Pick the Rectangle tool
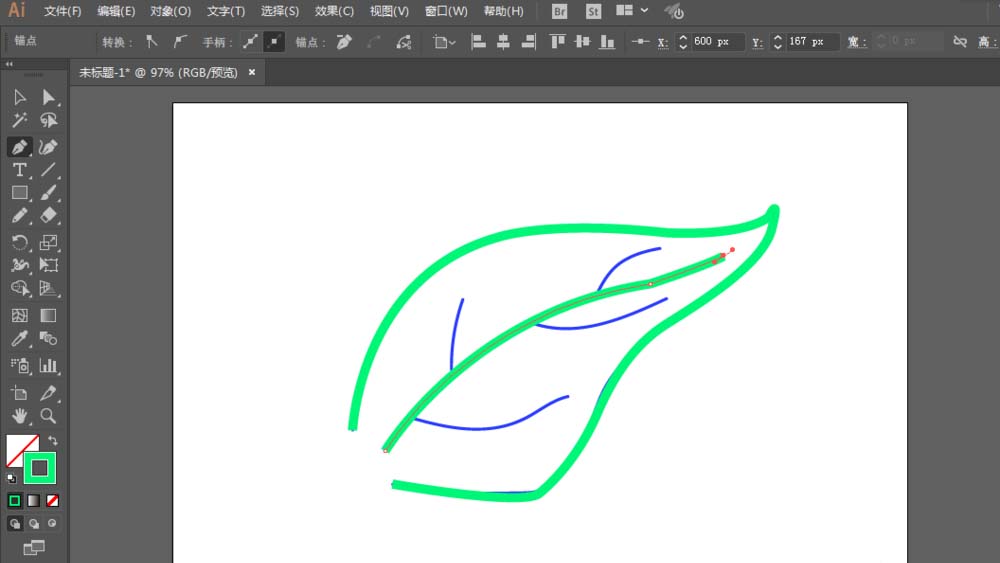The image size is (1000, 563). point(19,193)
